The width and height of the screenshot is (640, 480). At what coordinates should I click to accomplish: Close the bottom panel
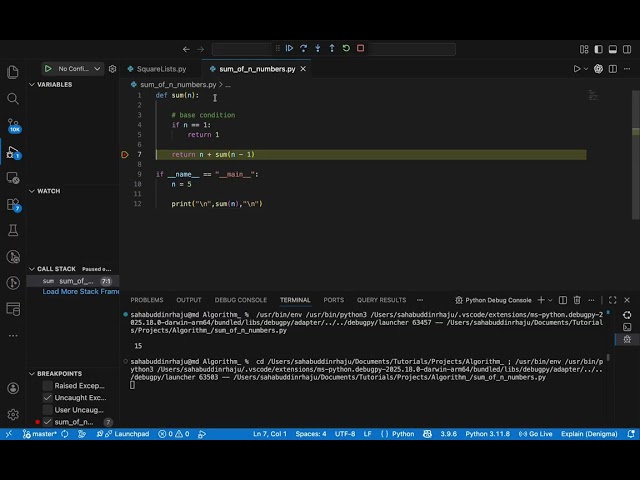click(x=627, y=300)
